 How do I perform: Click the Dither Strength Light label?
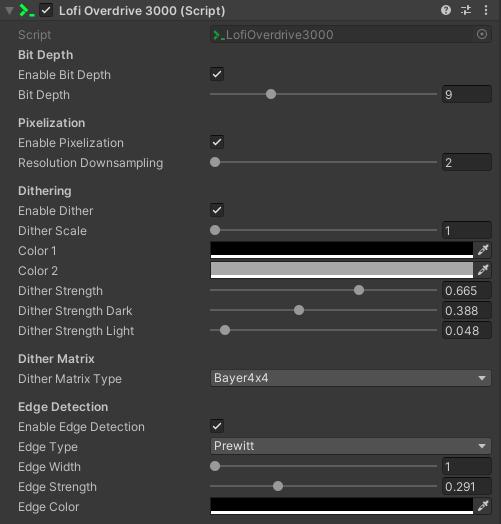(76, 331)
